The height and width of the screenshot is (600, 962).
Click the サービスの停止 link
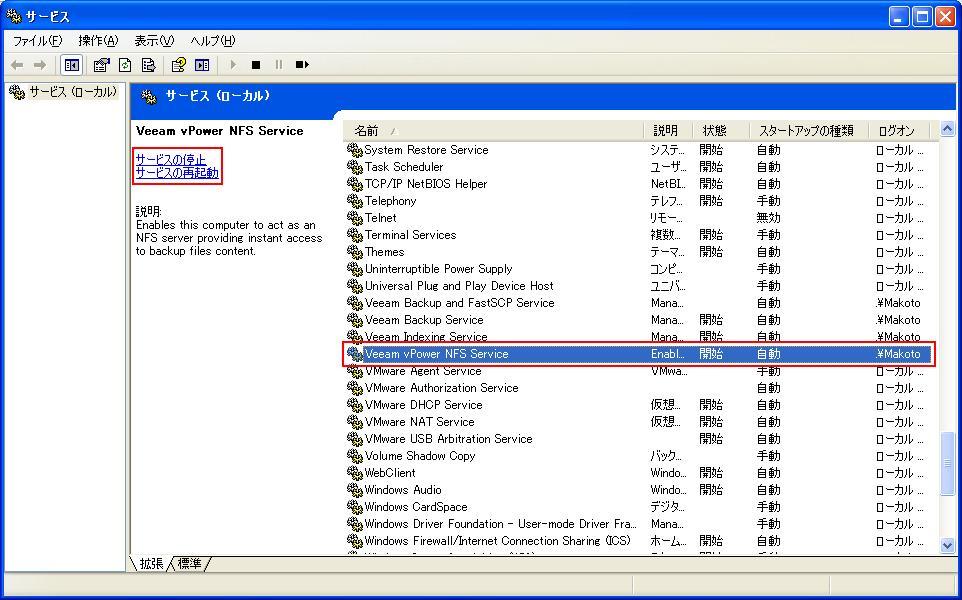(x=171, y=160)
